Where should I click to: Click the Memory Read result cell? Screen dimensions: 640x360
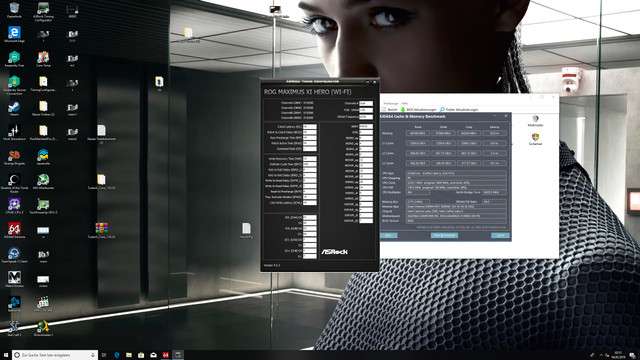tap(418, 133)
